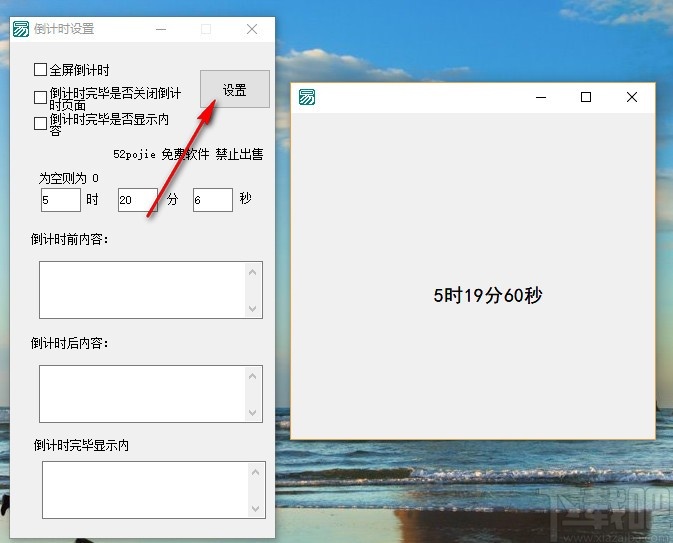Click down arrow of 倒计时完毕显示内 scrollbar
Screen dimensions: 673x543
256,509
